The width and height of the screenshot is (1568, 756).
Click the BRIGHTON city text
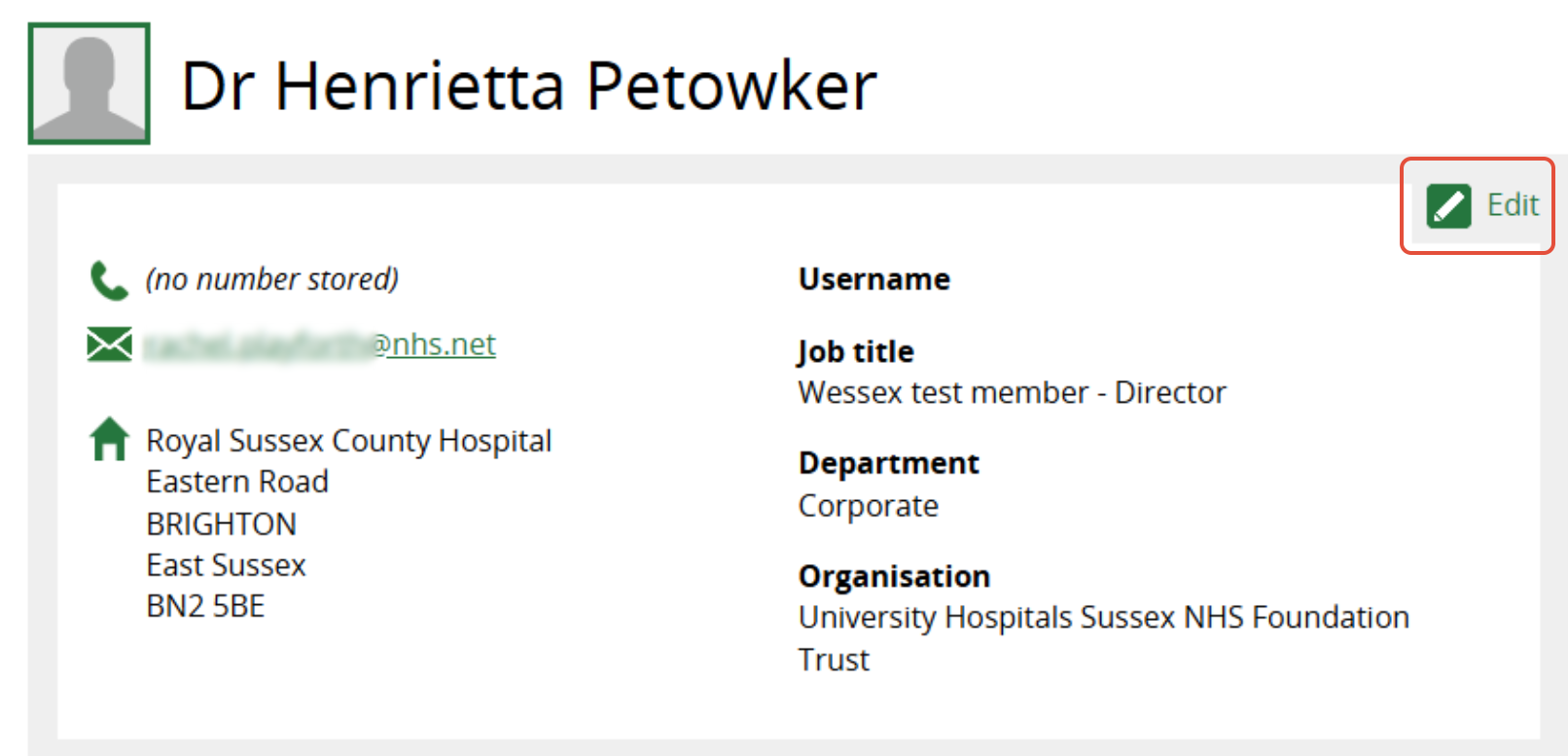click(x=221, y=524)
